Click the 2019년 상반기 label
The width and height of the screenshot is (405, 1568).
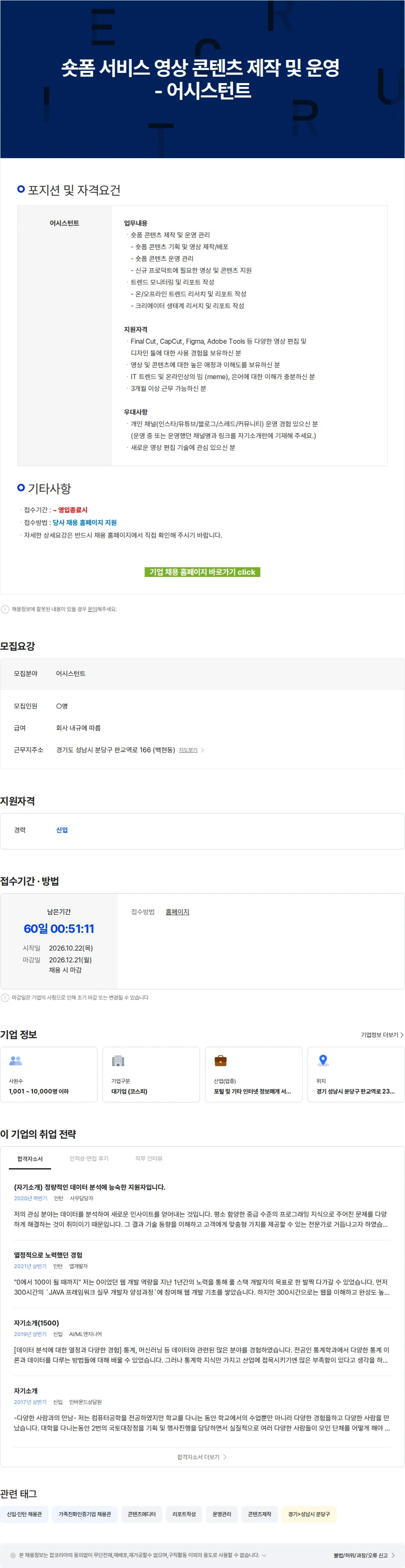pos(30,1334)
